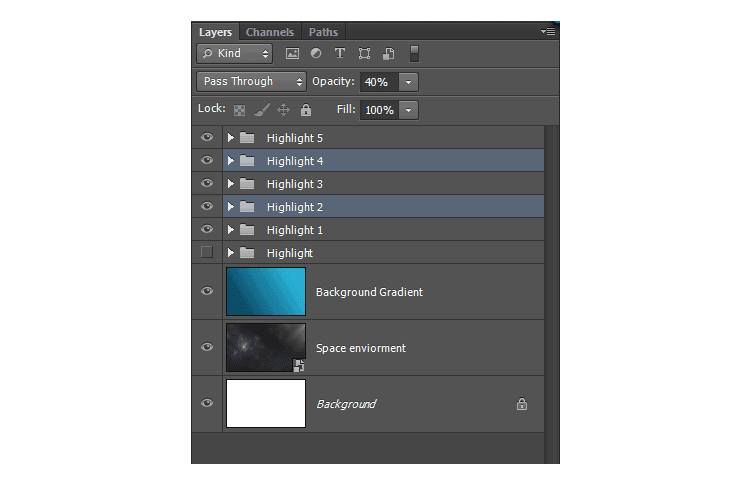Viewport: 740px width, 493px height.
Task: Switch to the Channels tab
Action: 270,32
